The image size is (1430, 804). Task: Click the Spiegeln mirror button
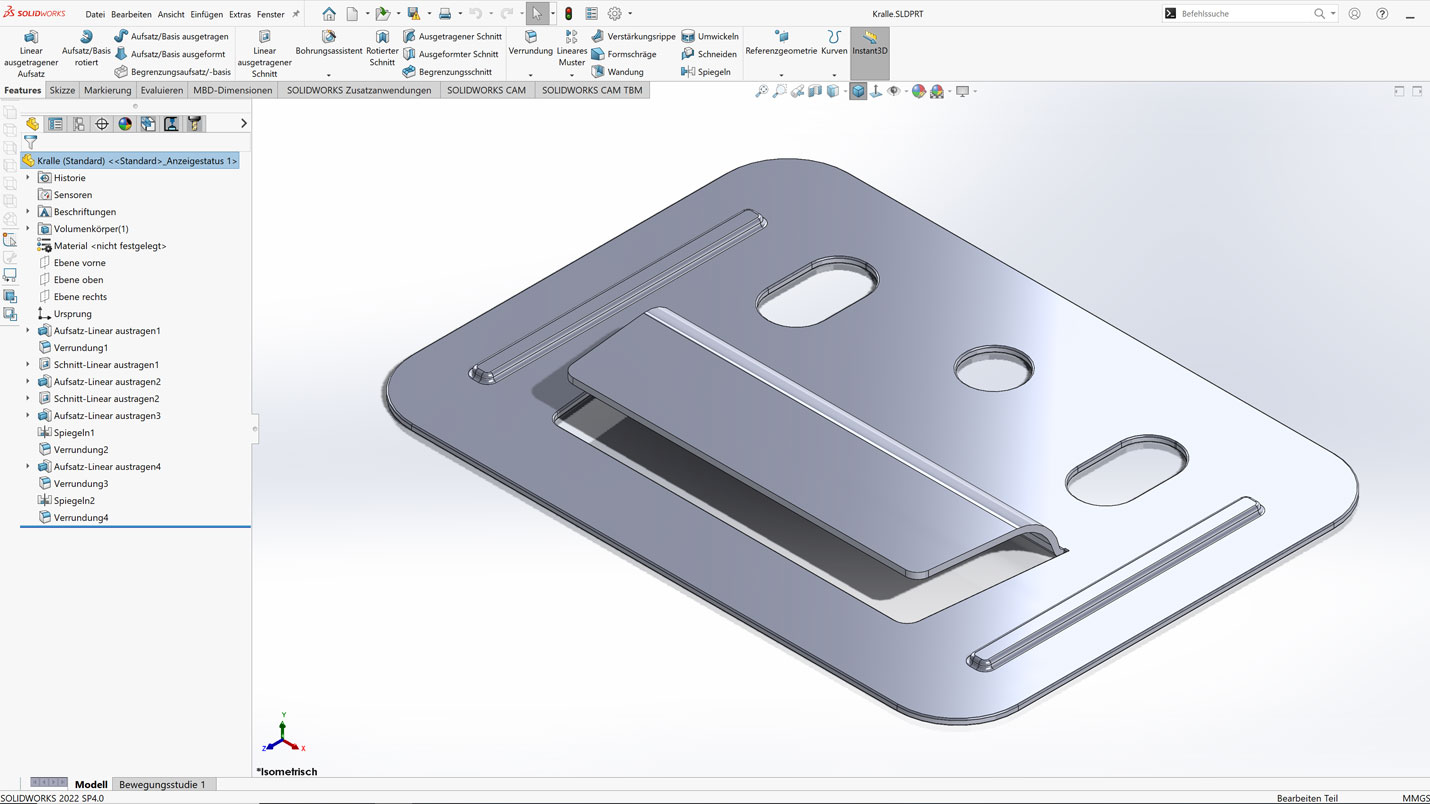coord(706,72)
